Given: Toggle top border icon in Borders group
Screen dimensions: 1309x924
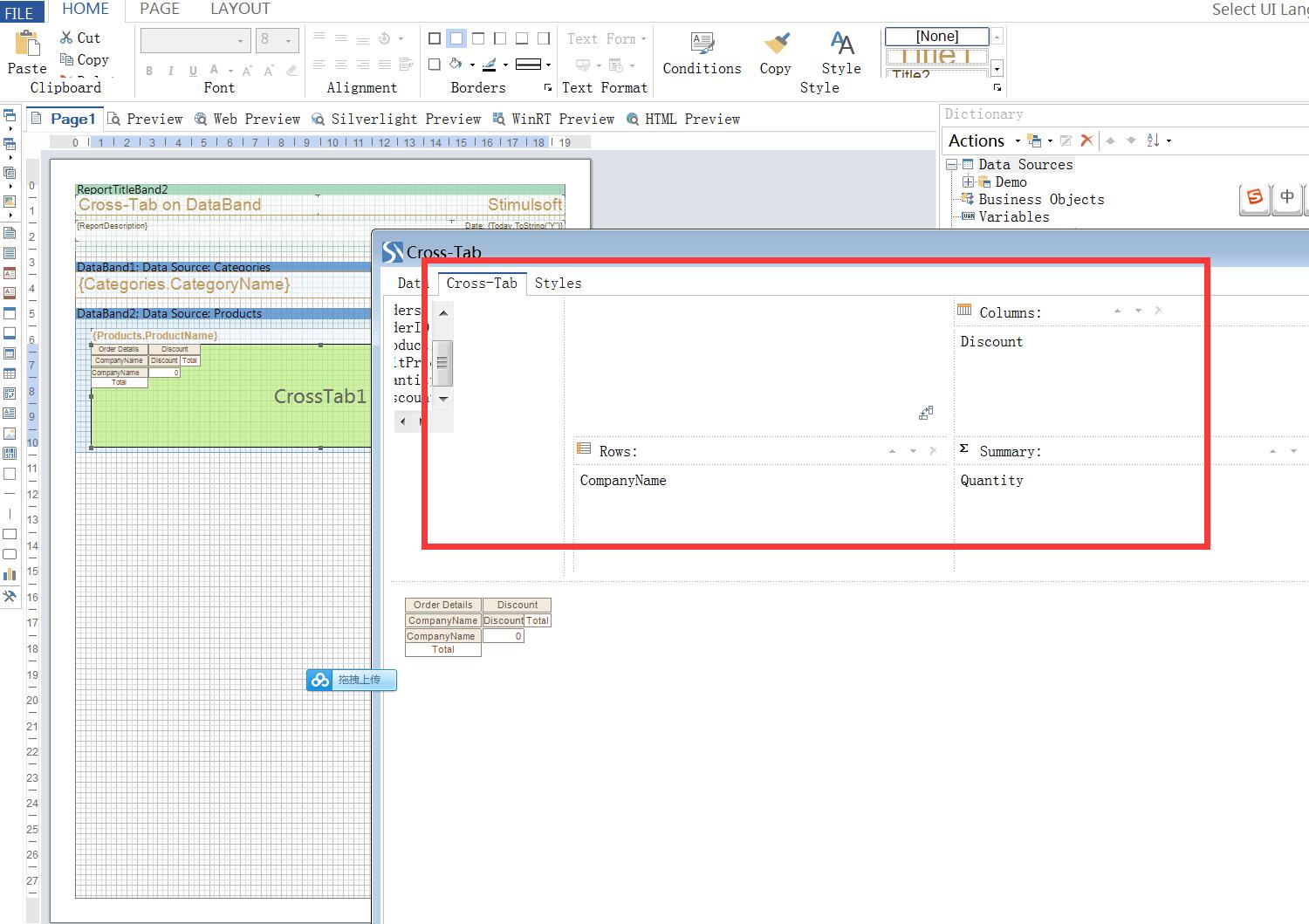Looking at the screenshot, I should 478,38.
